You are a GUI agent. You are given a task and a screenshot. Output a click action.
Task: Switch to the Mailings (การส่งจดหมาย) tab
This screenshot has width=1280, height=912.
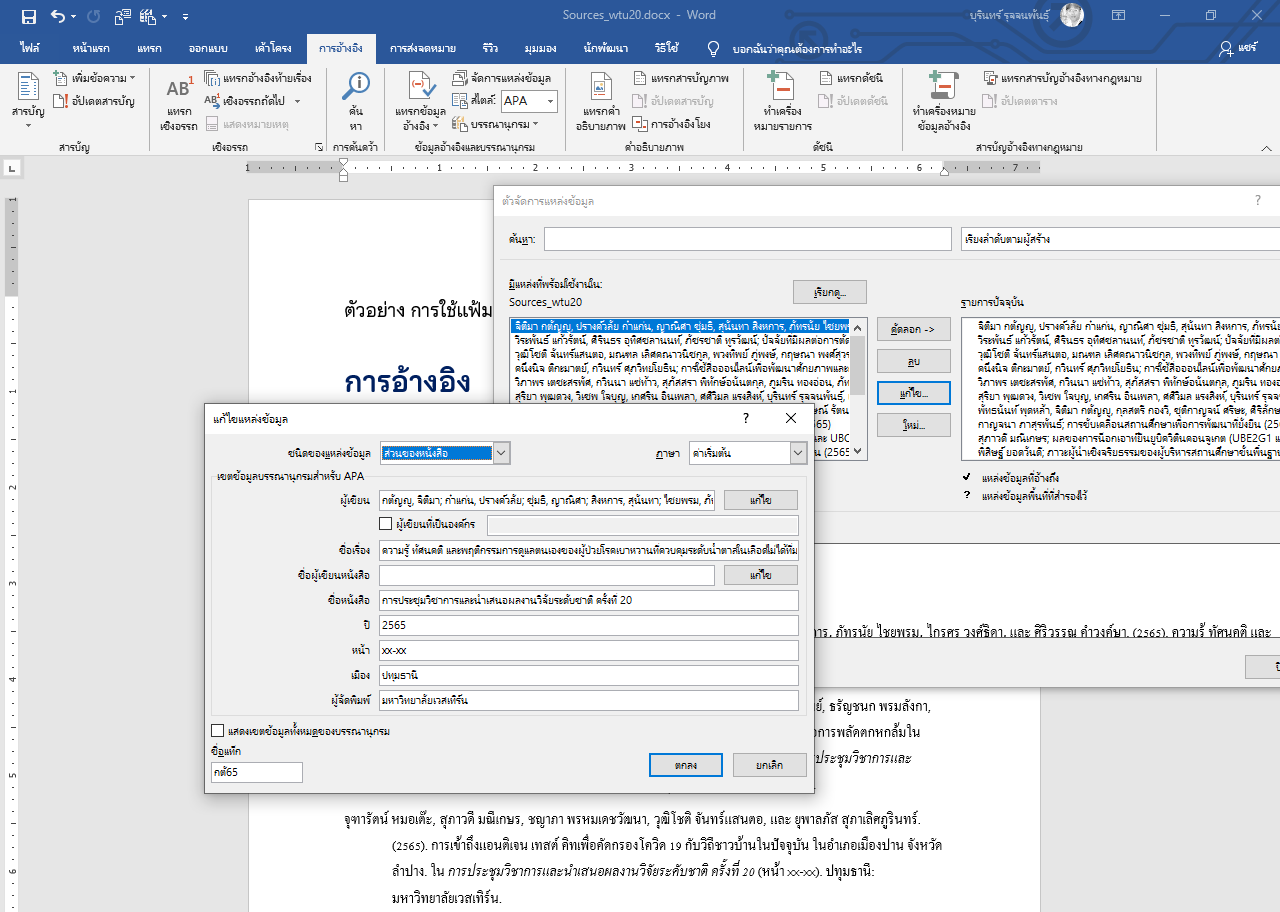point(423,48)
